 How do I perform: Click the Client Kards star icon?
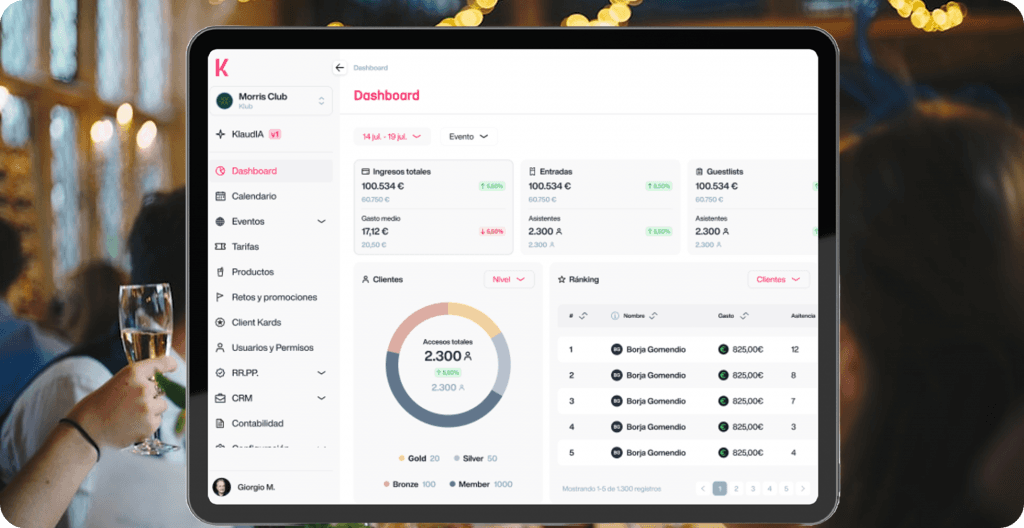(220, 322)
